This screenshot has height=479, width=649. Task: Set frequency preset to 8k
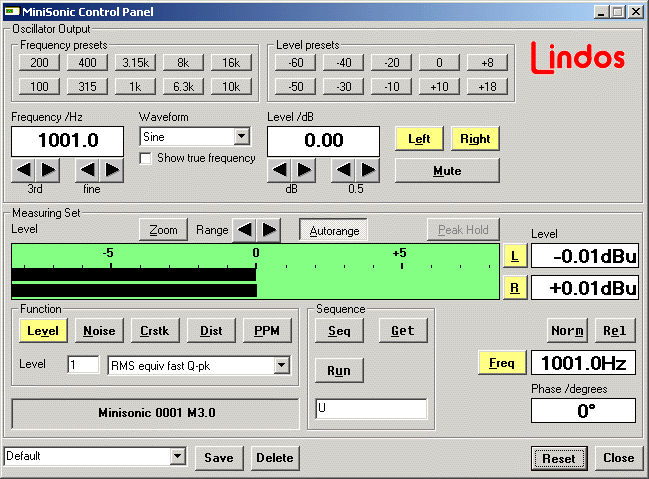point(183,63)
